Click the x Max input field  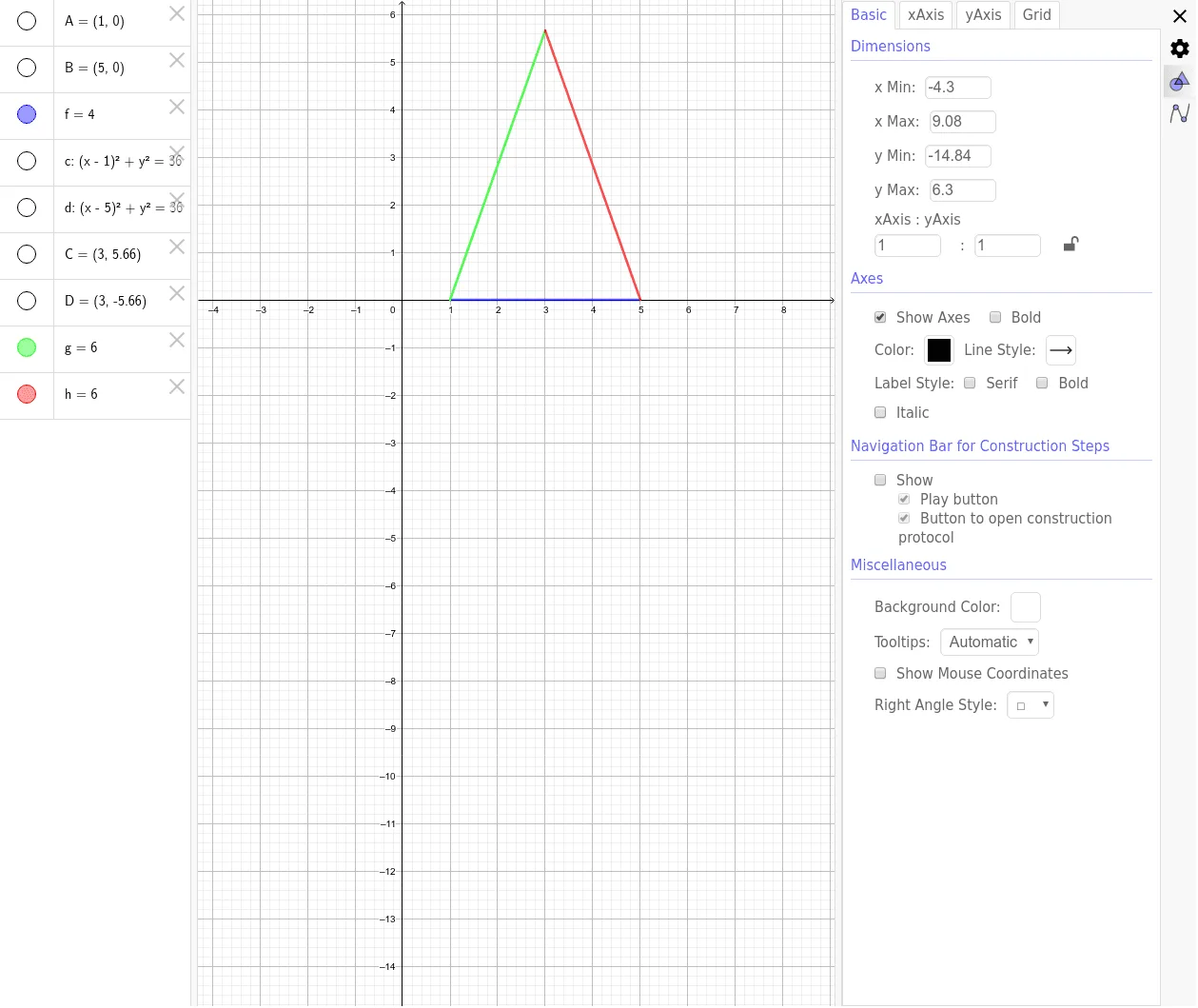[963, 122]
